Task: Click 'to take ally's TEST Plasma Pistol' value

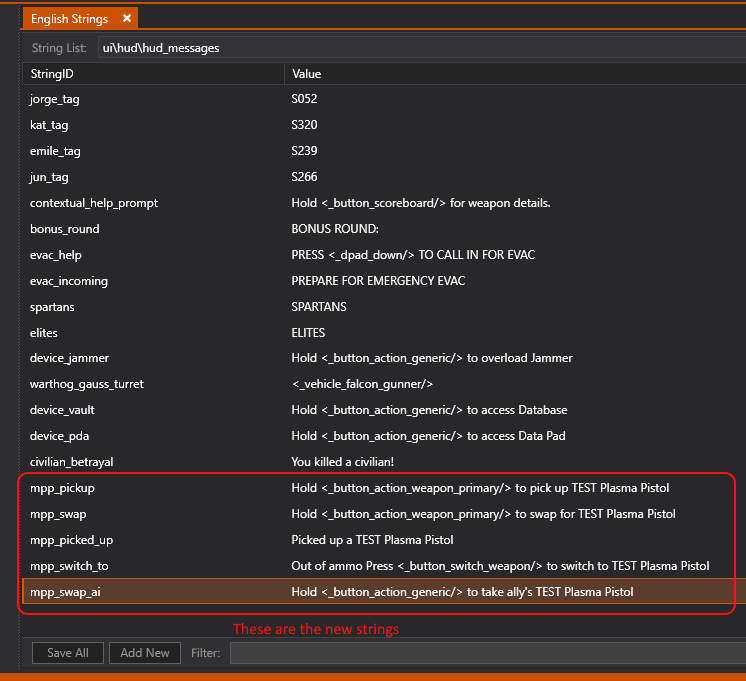Action: (x=462, y=592)
